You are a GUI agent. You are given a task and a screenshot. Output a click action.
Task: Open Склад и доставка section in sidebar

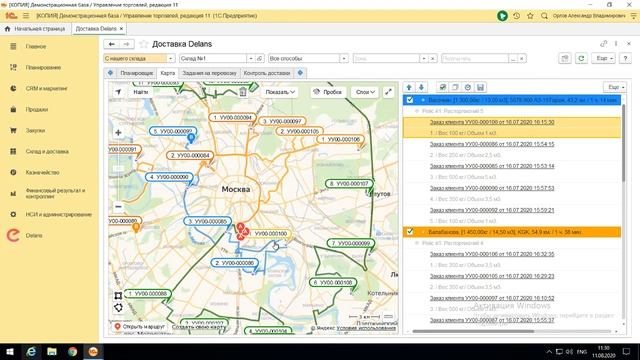47,151
